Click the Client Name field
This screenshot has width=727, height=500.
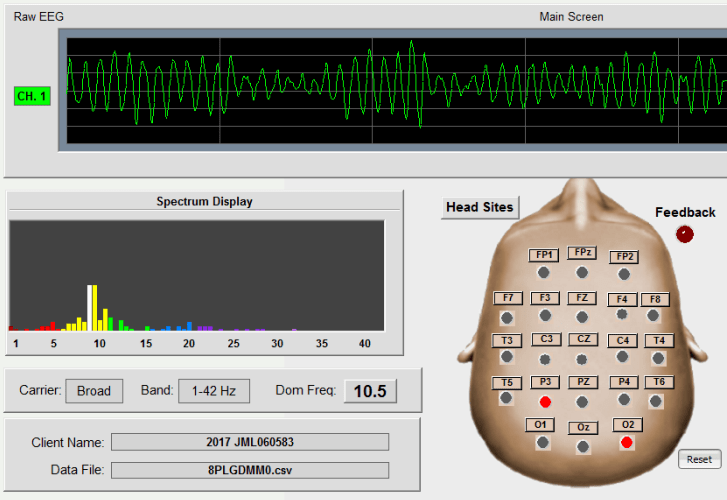pyautogui.click(x=249, y=442)
